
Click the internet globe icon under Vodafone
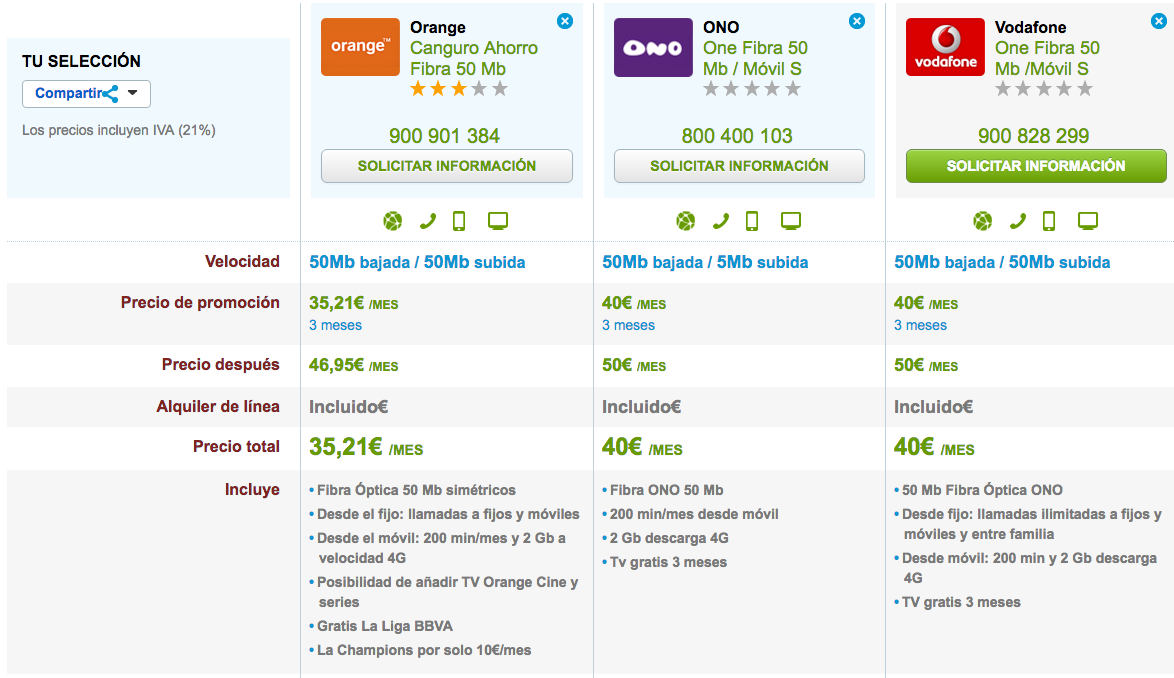pos(982,221)
